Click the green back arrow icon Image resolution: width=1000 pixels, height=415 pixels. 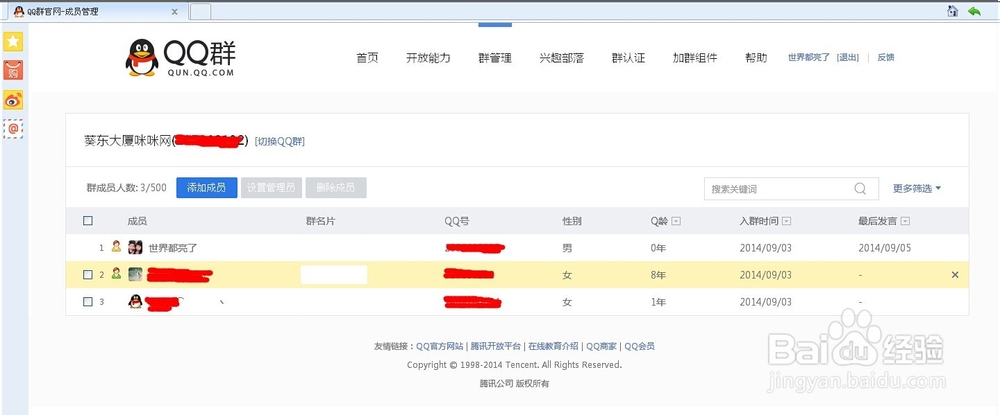coord(974,11)
